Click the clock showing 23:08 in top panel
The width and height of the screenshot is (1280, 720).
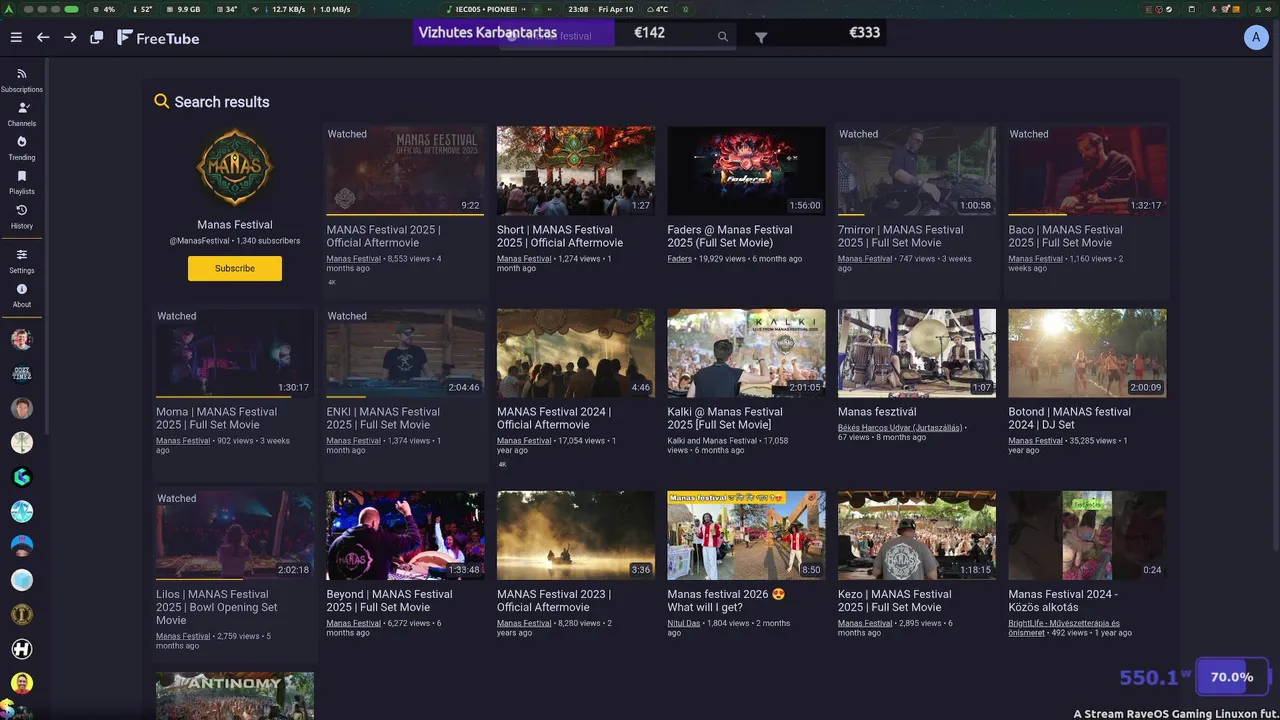point(578,9)
